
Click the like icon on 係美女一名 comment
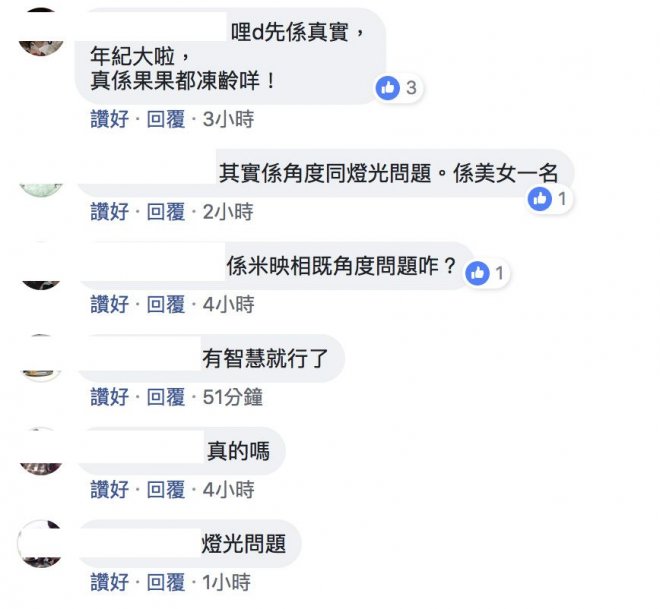(x=540, y=199)
